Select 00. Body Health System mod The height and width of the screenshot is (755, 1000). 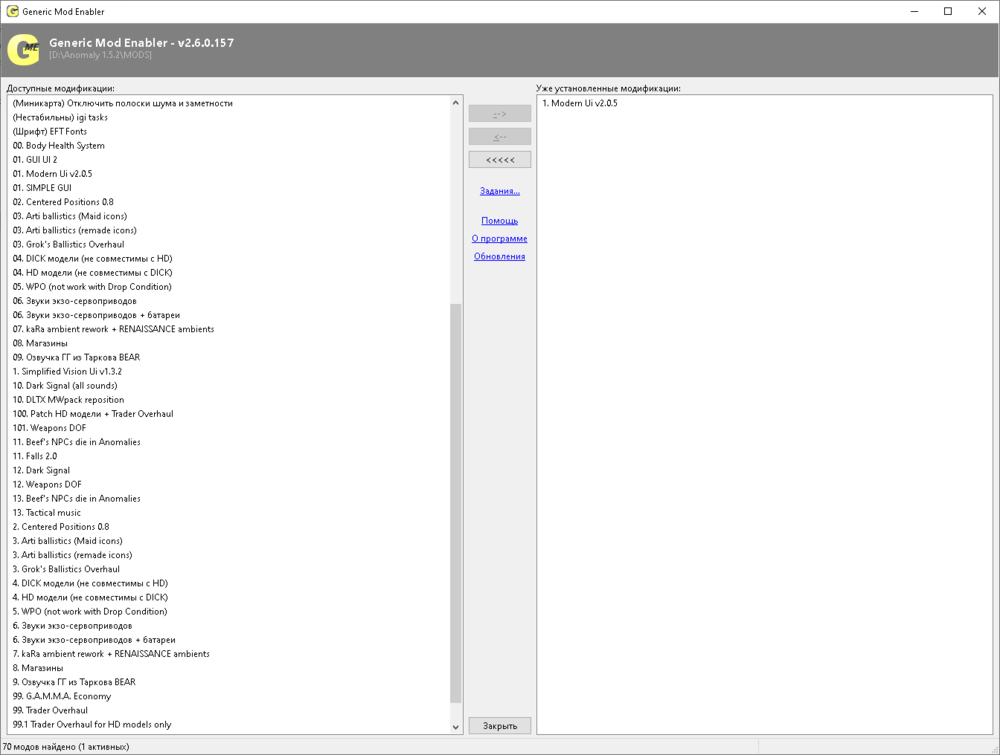pyautogui.click(x=58, y=146)
